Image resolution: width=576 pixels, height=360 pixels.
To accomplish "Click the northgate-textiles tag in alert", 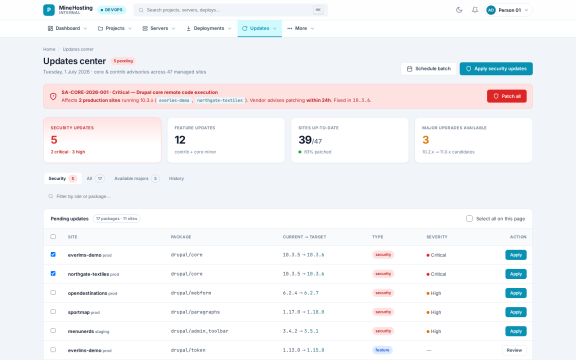I will pyautogui.click(x=220, y=100).
